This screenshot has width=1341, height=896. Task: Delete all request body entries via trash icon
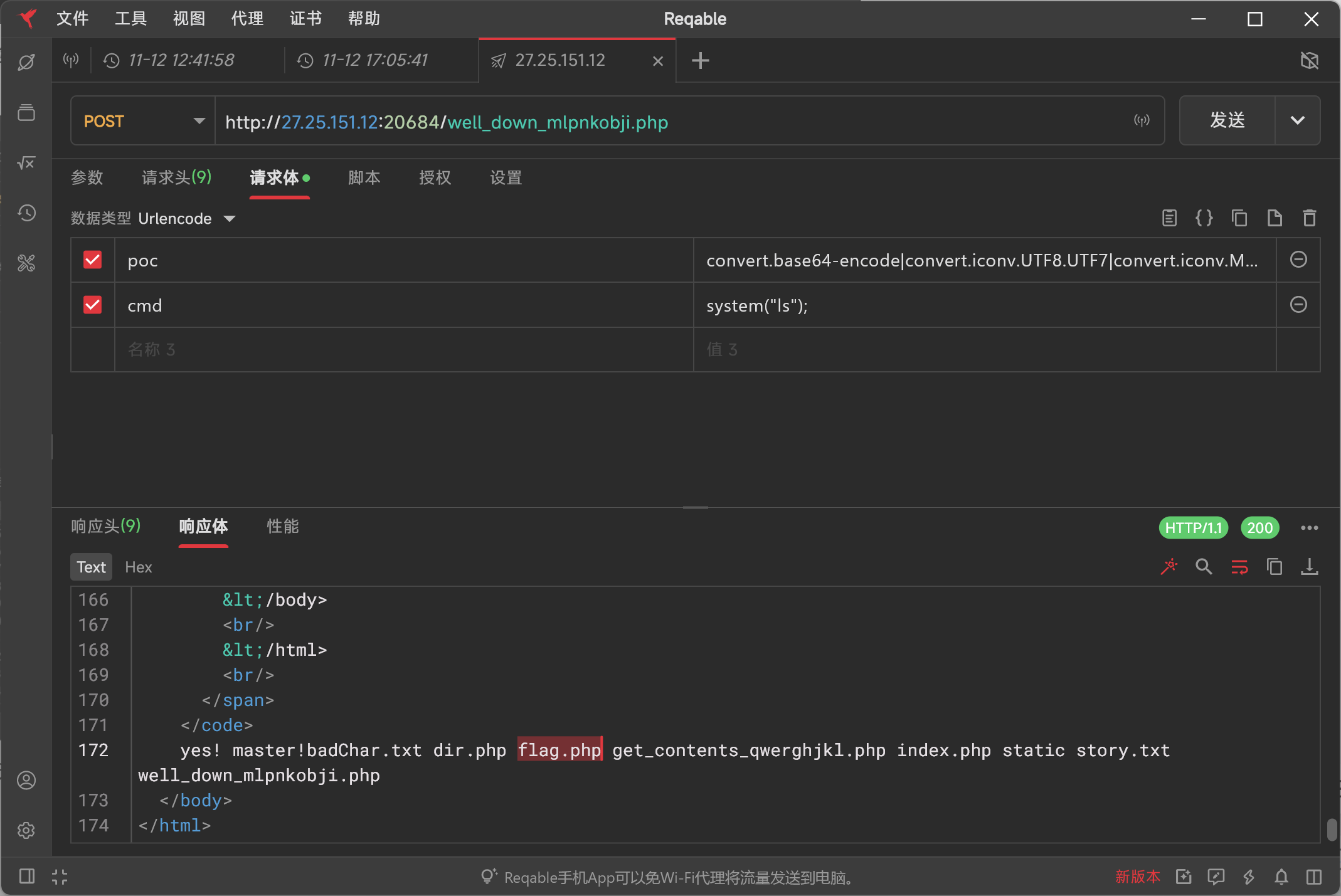point(1310,218)
